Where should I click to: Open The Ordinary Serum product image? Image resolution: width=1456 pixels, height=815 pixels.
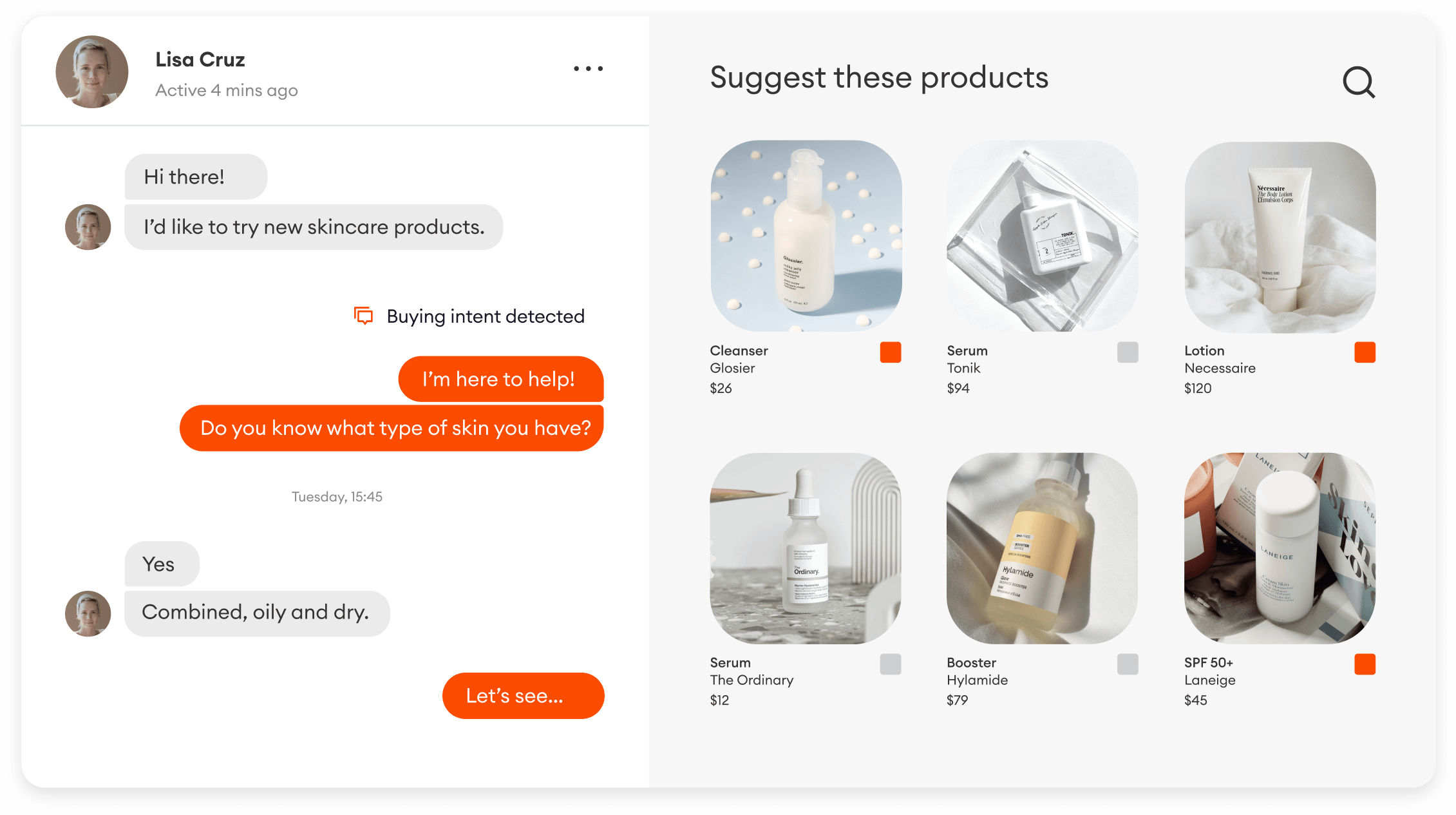(x=806, y=548)
